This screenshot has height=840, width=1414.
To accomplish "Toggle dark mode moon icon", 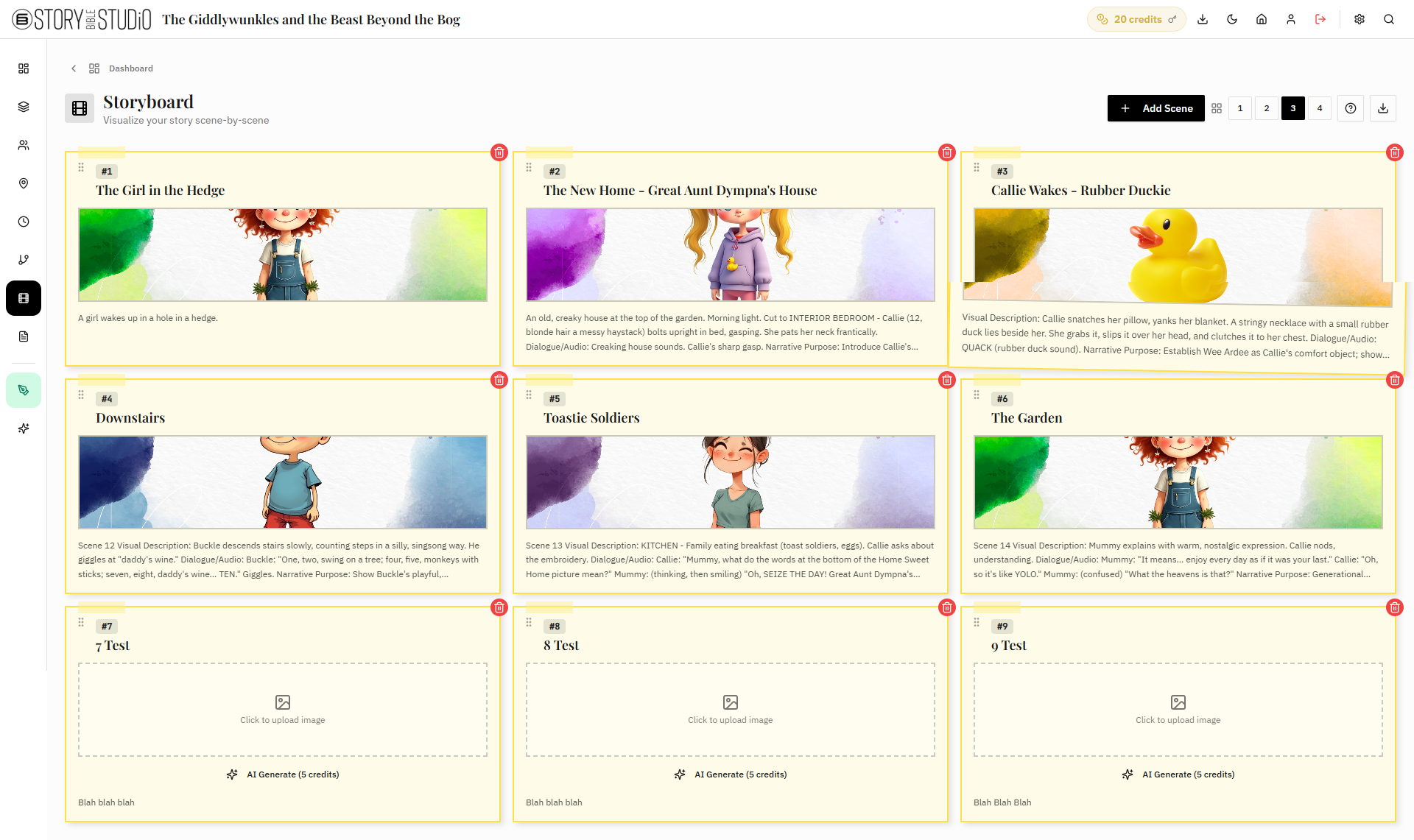I will coord(1232,19).
